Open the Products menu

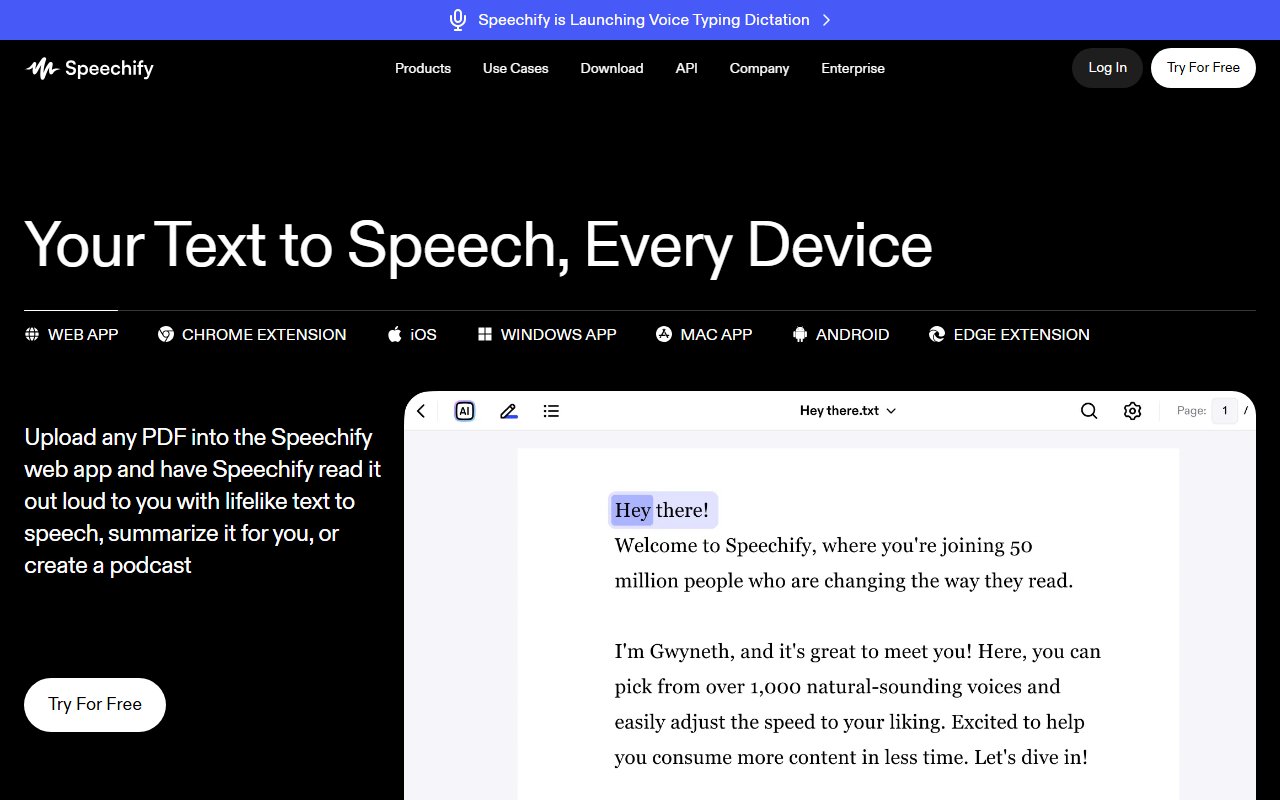423,68
